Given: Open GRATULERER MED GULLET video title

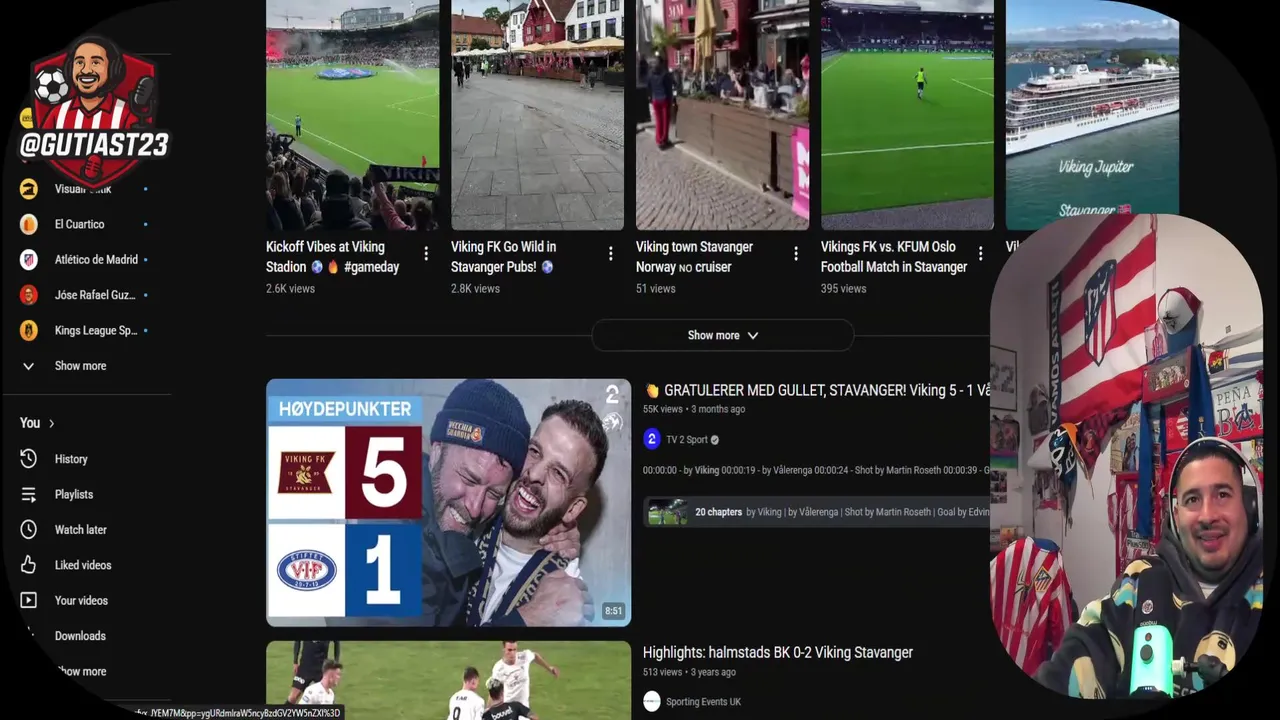Looking at the screenshot, I should [x=817, y=390].
